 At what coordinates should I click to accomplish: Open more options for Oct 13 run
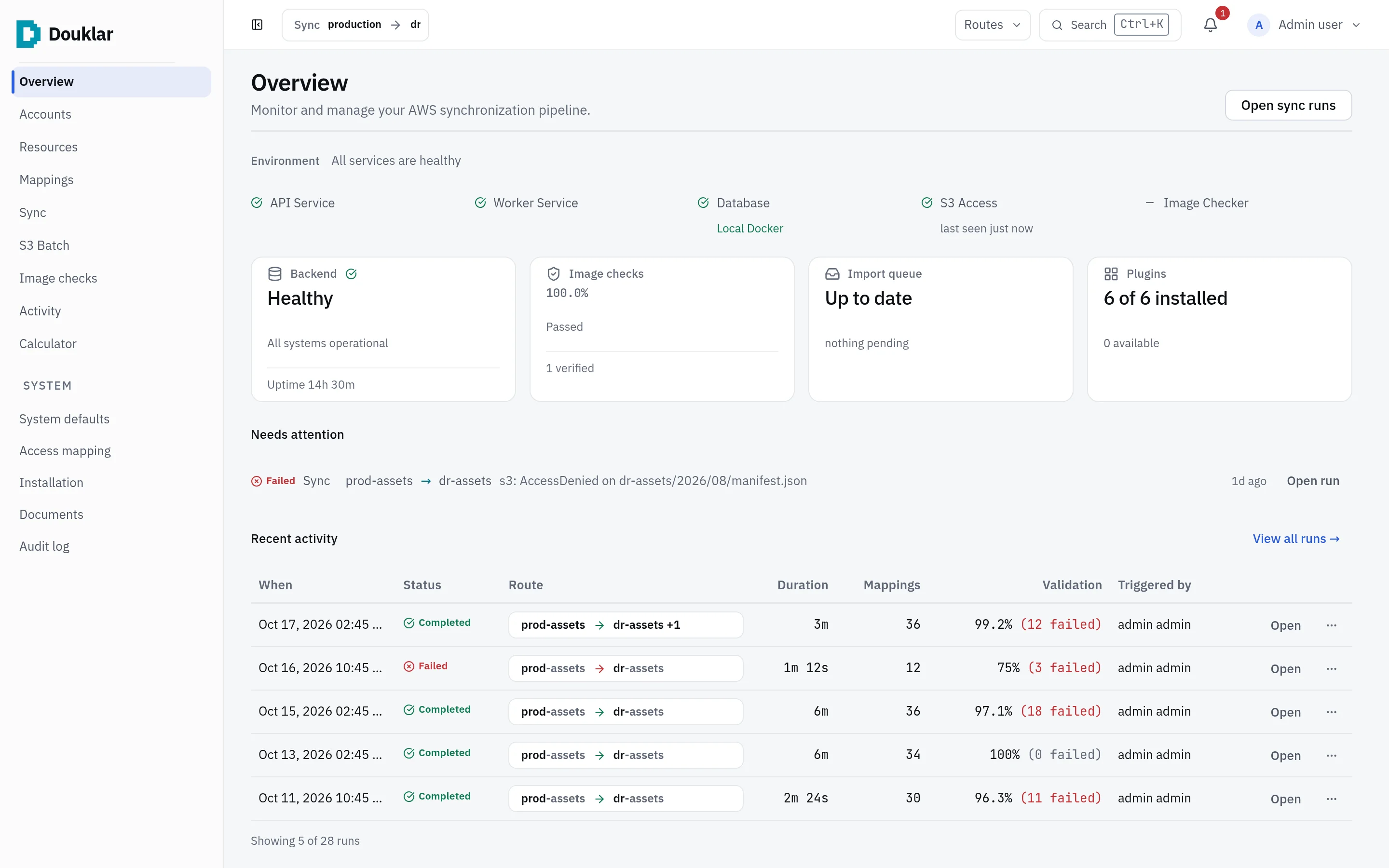click(x=1332, y=756)
